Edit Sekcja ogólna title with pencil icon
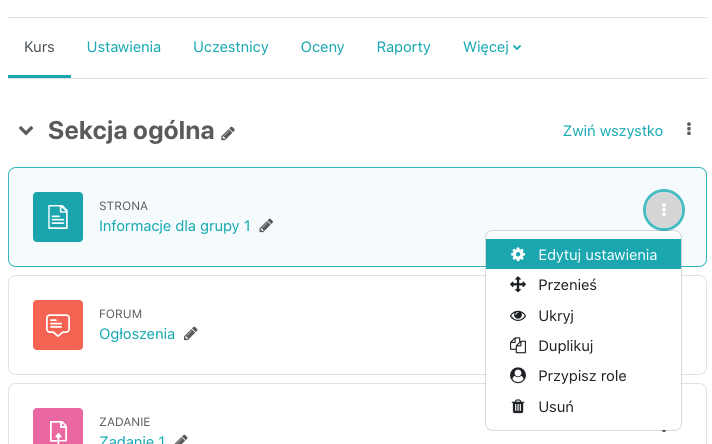The image size is (712, 444). click(x=227, y=133)
